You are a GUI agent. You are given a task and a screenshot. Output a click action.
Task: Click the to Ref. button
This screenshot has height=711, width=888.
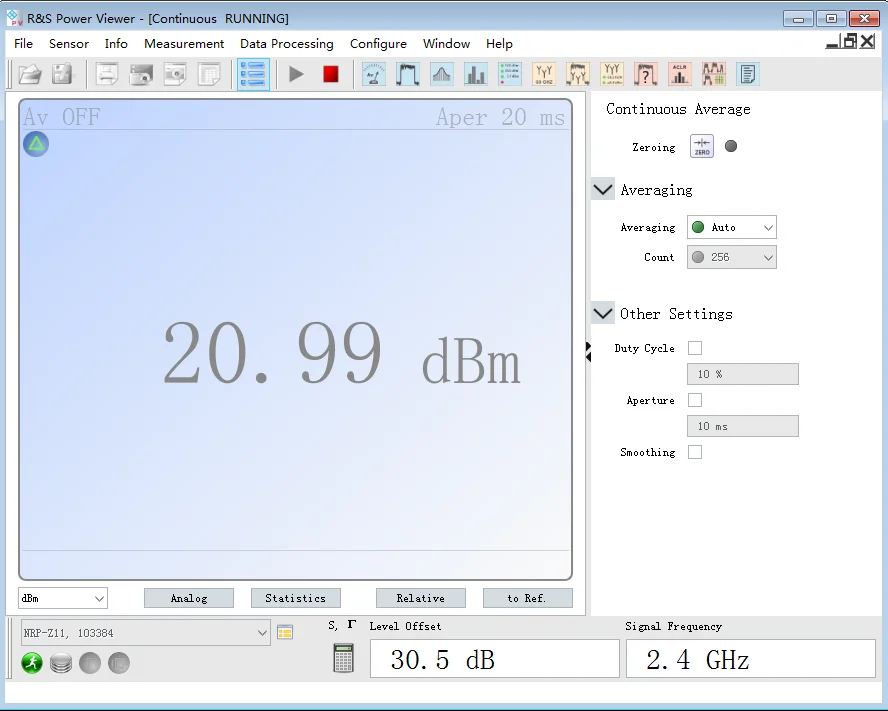coord(527,598)
